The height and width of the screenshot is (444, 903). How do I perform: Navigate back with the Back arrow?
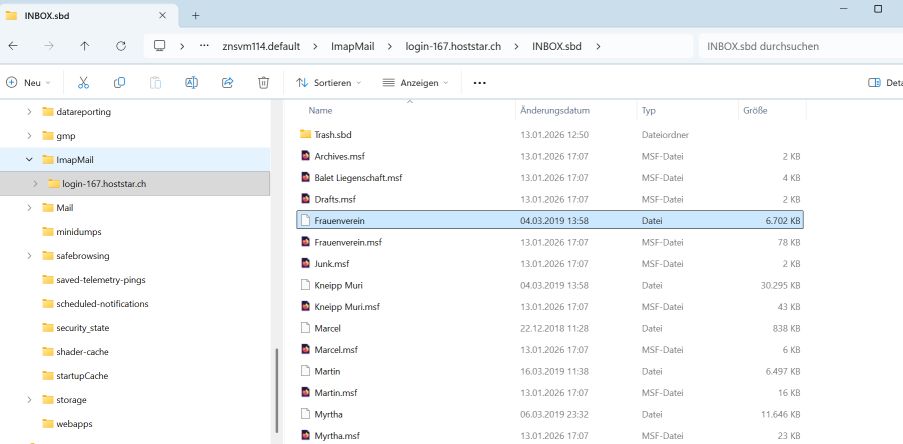(12, 46)
